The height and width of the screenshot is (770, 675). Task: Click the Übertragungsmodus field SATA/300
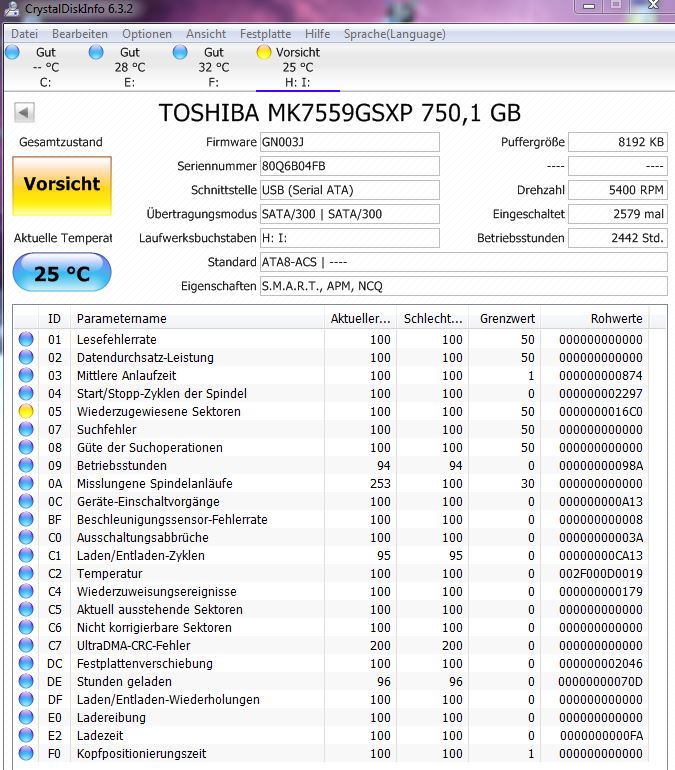(x=350, y=214)
